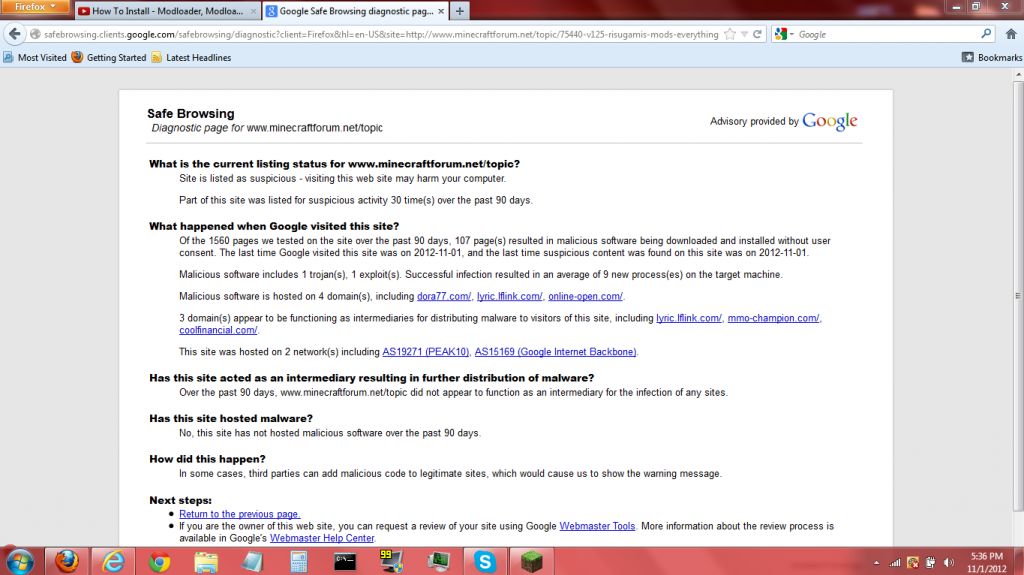Open the URL history dropdown arrow
Viewport: 1024px width, 575px height.
click(744, 34)
